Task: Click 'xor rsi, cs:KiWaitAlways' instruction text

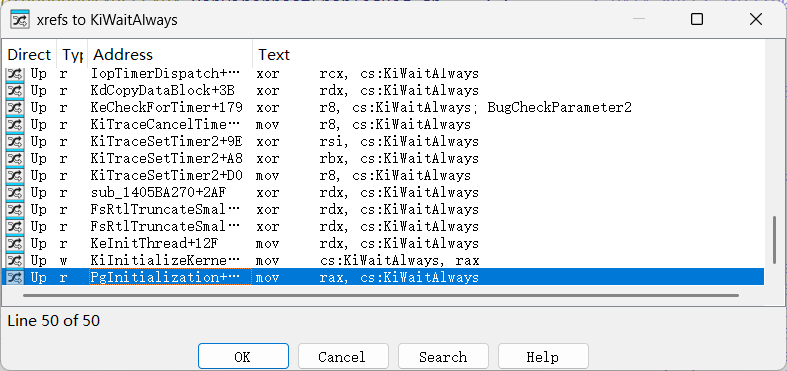Action: coord(367,142)
